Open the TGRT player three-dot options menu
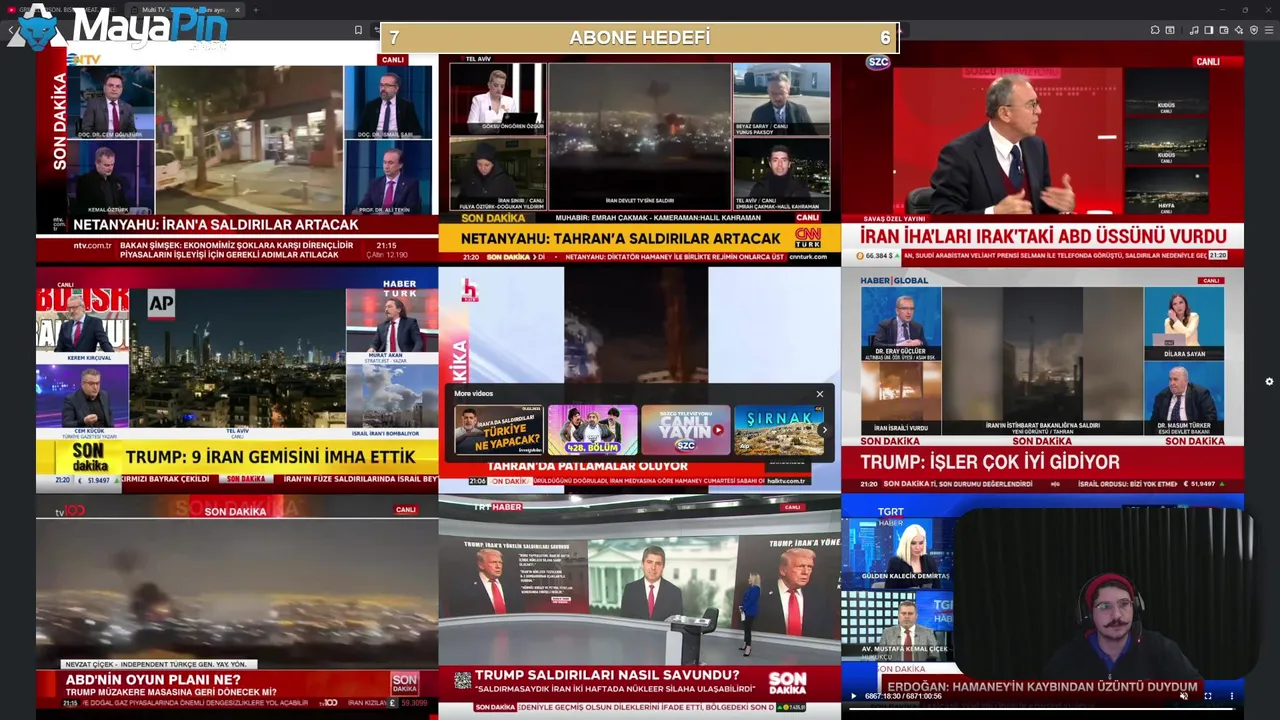This screenshot has width=1280, height=720. (1232, 696)
